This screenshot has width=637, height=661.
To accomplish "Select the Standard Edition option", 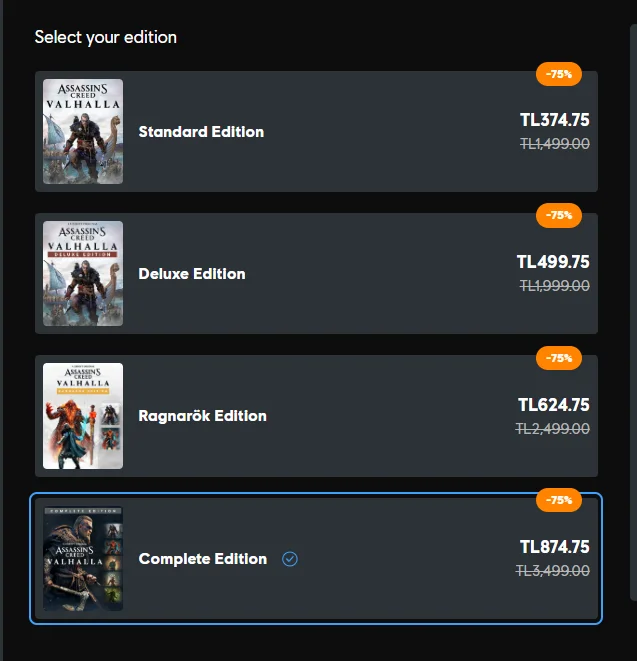I will 316,131.
